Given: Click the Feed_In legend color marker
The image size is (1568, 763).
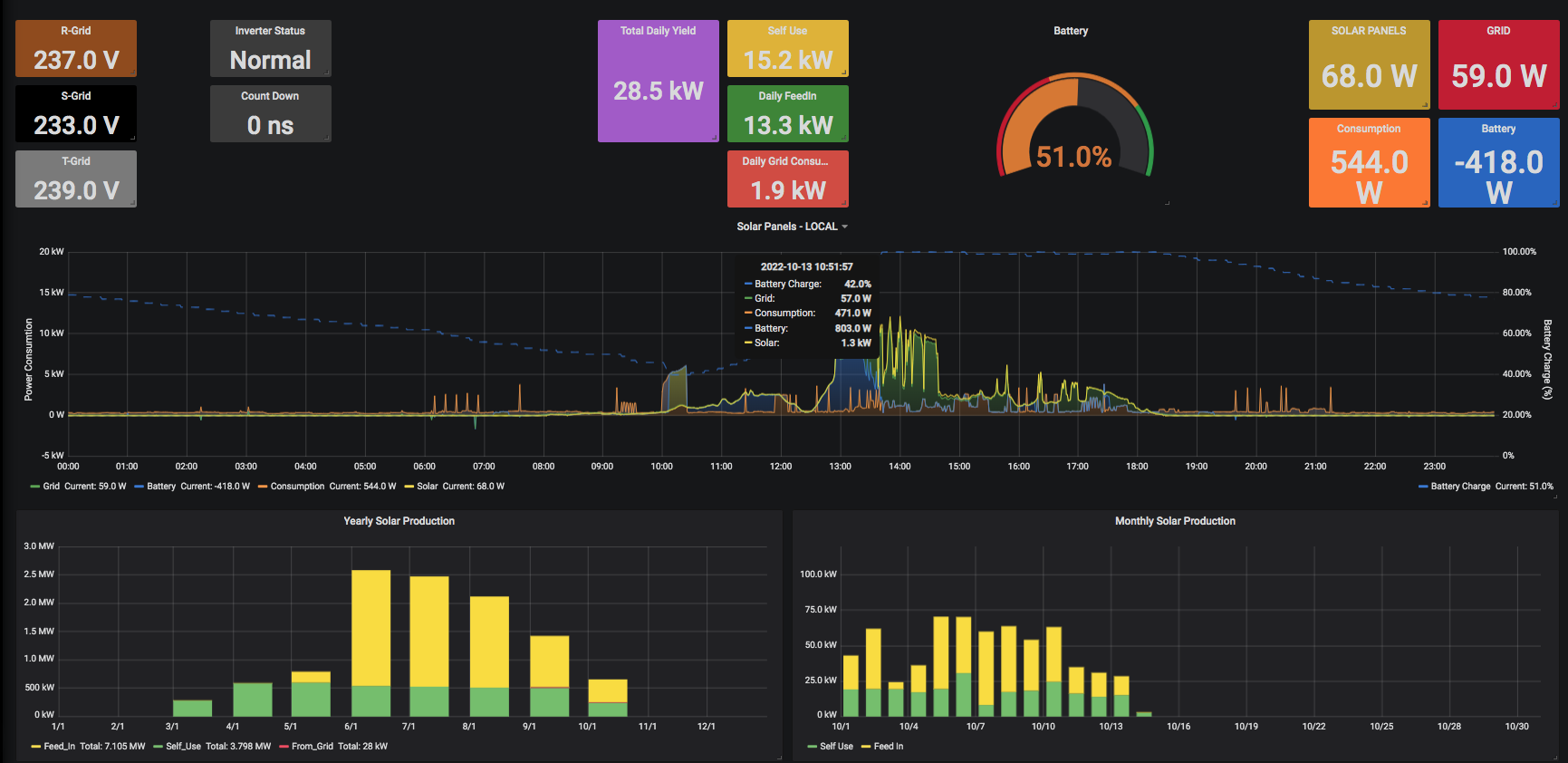Looking at the screenshot, I should tap(36, 747).
